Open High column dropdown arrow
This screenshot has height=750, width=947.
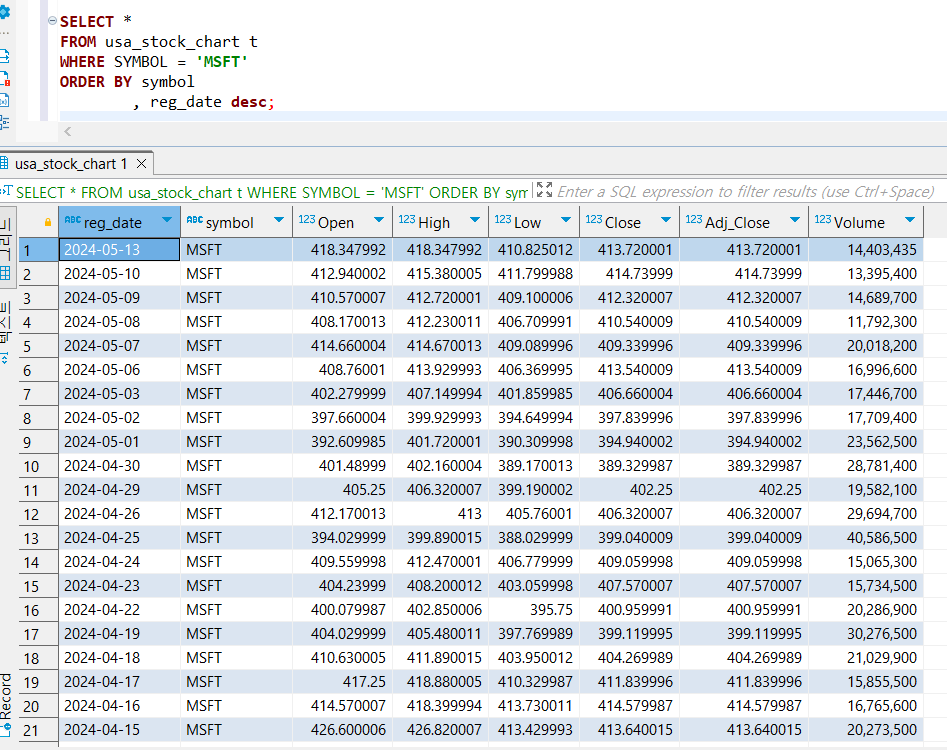click(x=475, y=220)
